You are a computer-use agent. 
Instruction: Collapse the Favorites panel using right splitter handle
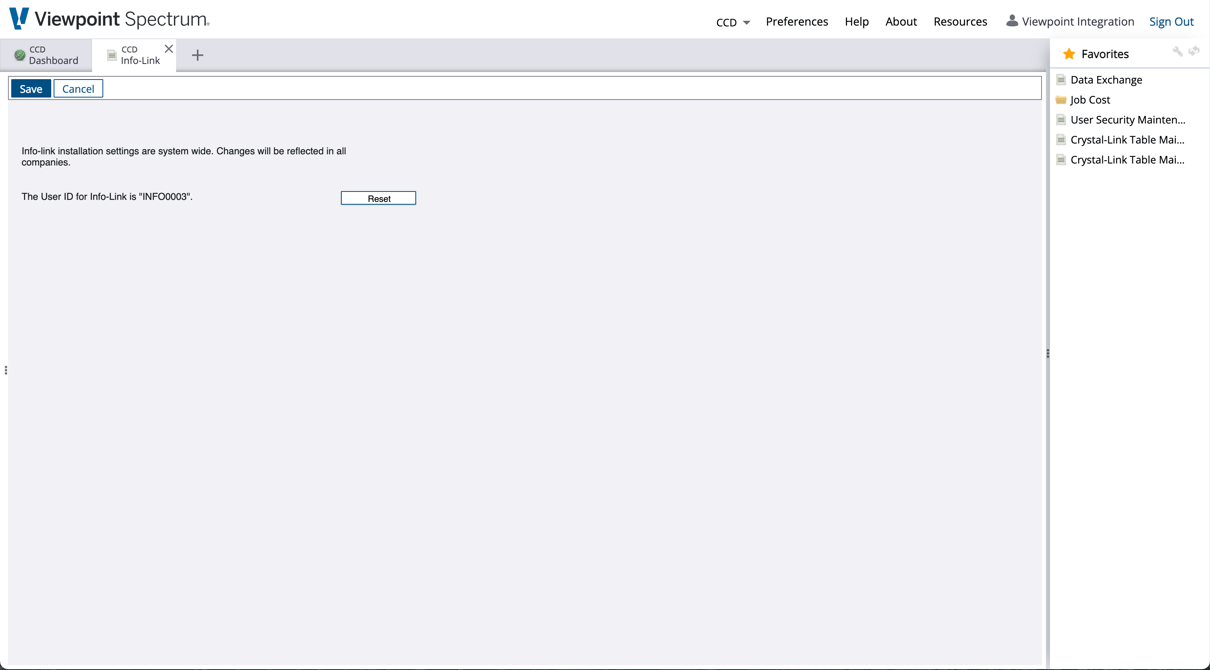point(1047,353)
